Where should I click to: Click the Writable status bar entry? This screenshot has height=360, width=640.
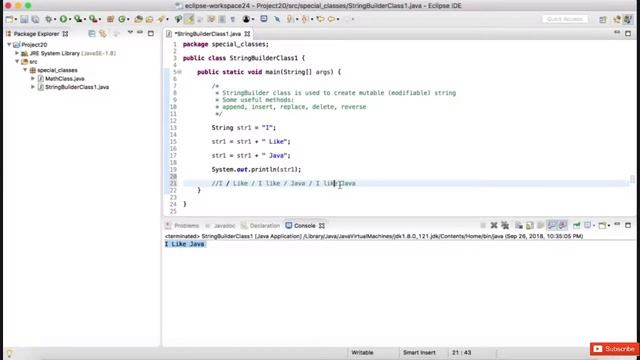tap(362, 353)
